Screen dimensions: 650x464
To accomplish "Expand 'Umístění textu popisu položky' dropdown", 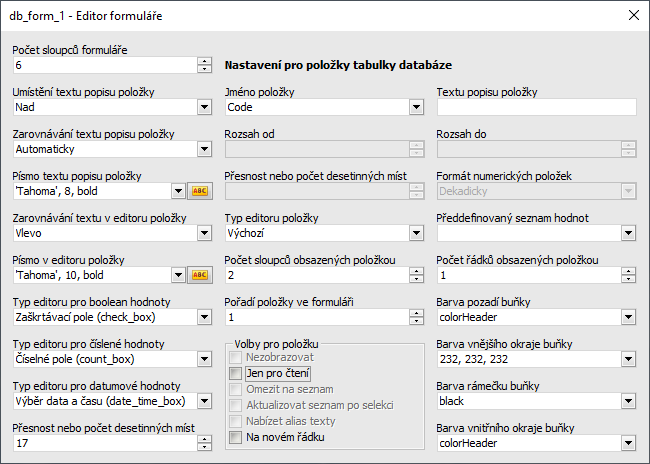I will [205, 107].
